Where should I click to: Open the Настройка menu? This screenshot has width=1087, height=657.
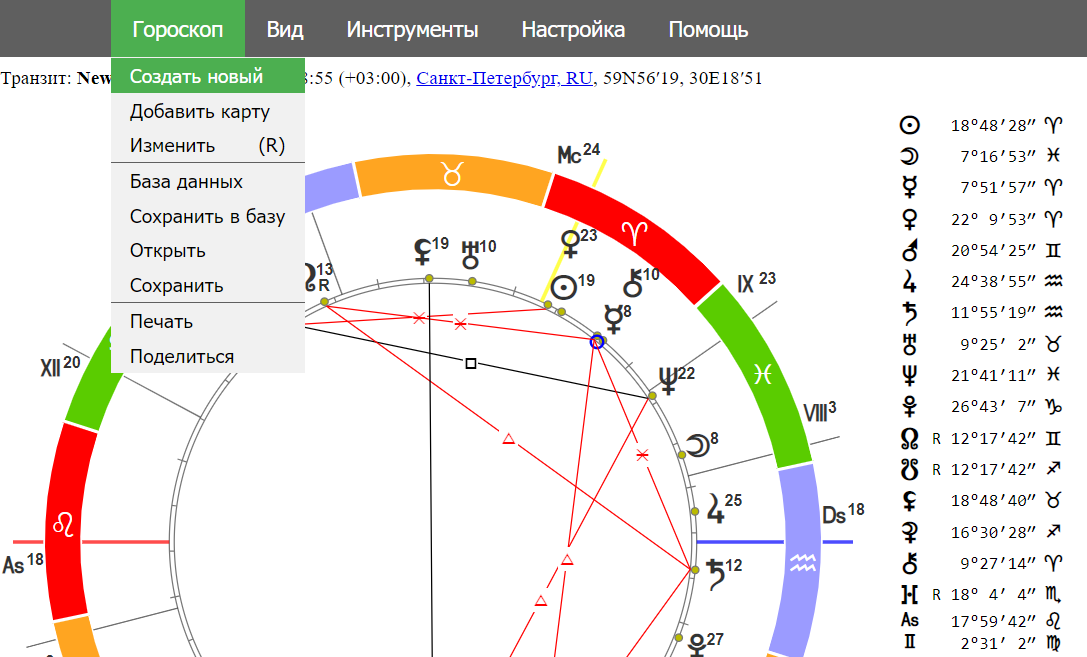click(x=573, y=29)
